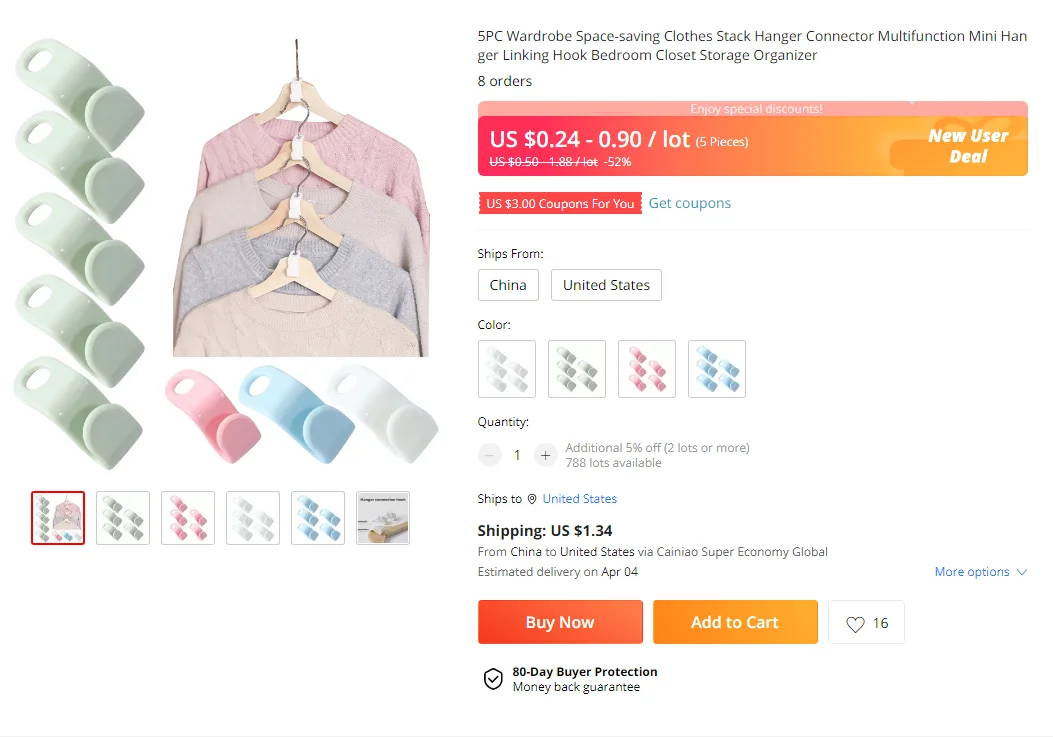Choose the green color swatch

pos(577,369)
